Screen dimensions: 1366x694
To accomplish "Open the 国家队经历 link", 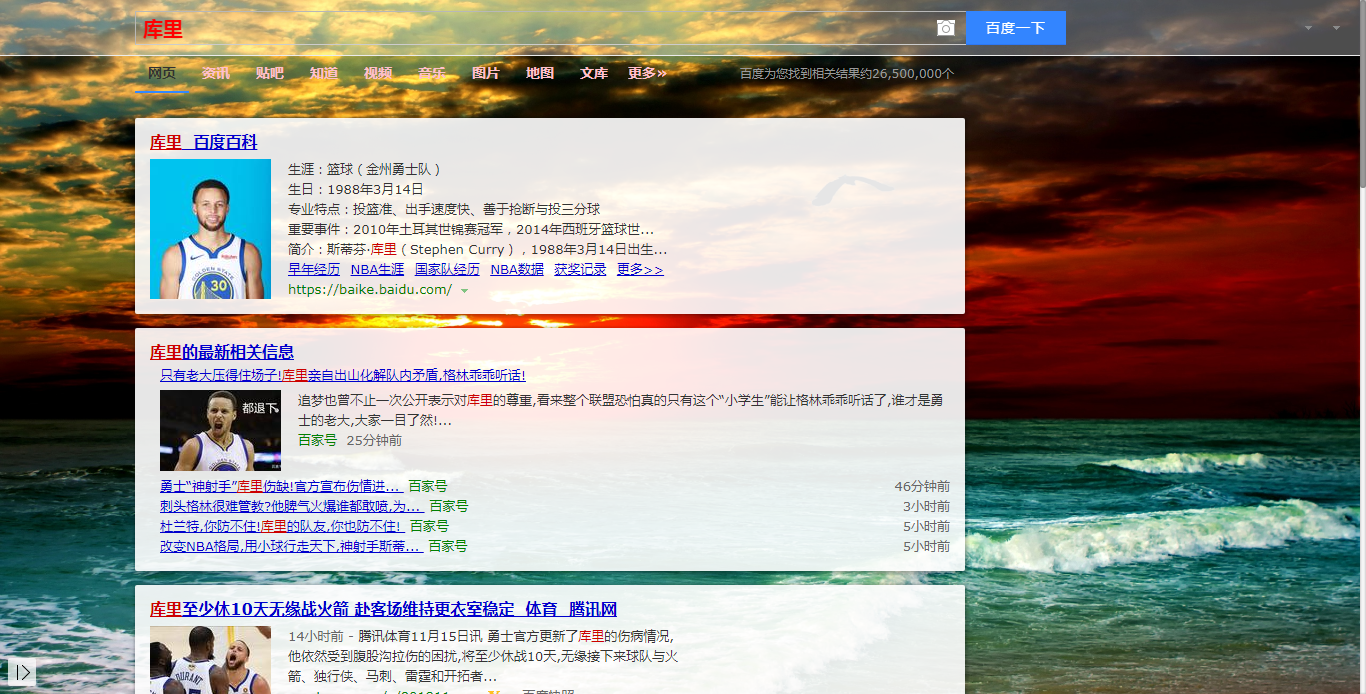I will click(x=447, y=269).
